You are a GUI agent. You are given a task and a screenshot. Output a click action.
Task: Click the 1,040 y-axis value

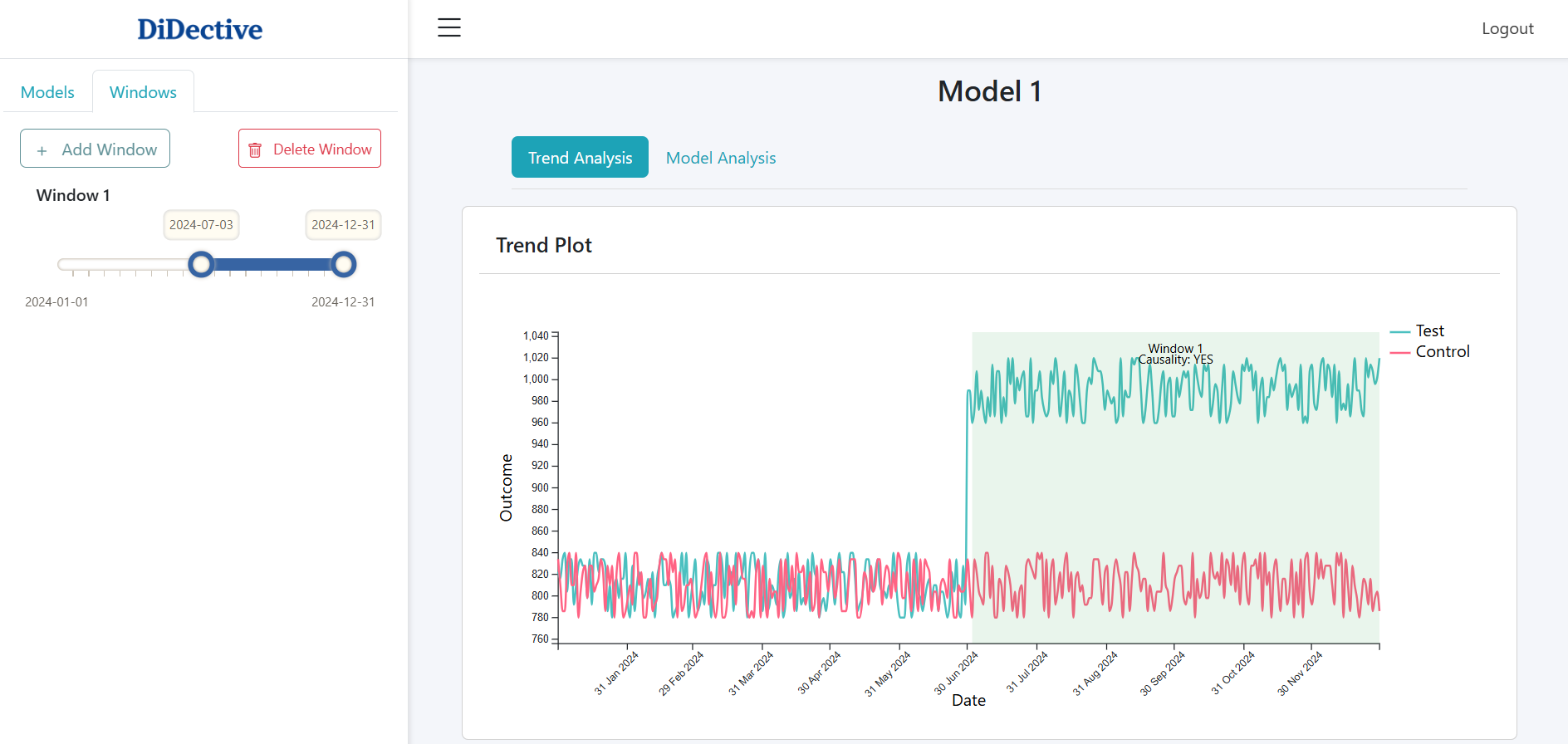pyautogui.click(x=536, y=336)
